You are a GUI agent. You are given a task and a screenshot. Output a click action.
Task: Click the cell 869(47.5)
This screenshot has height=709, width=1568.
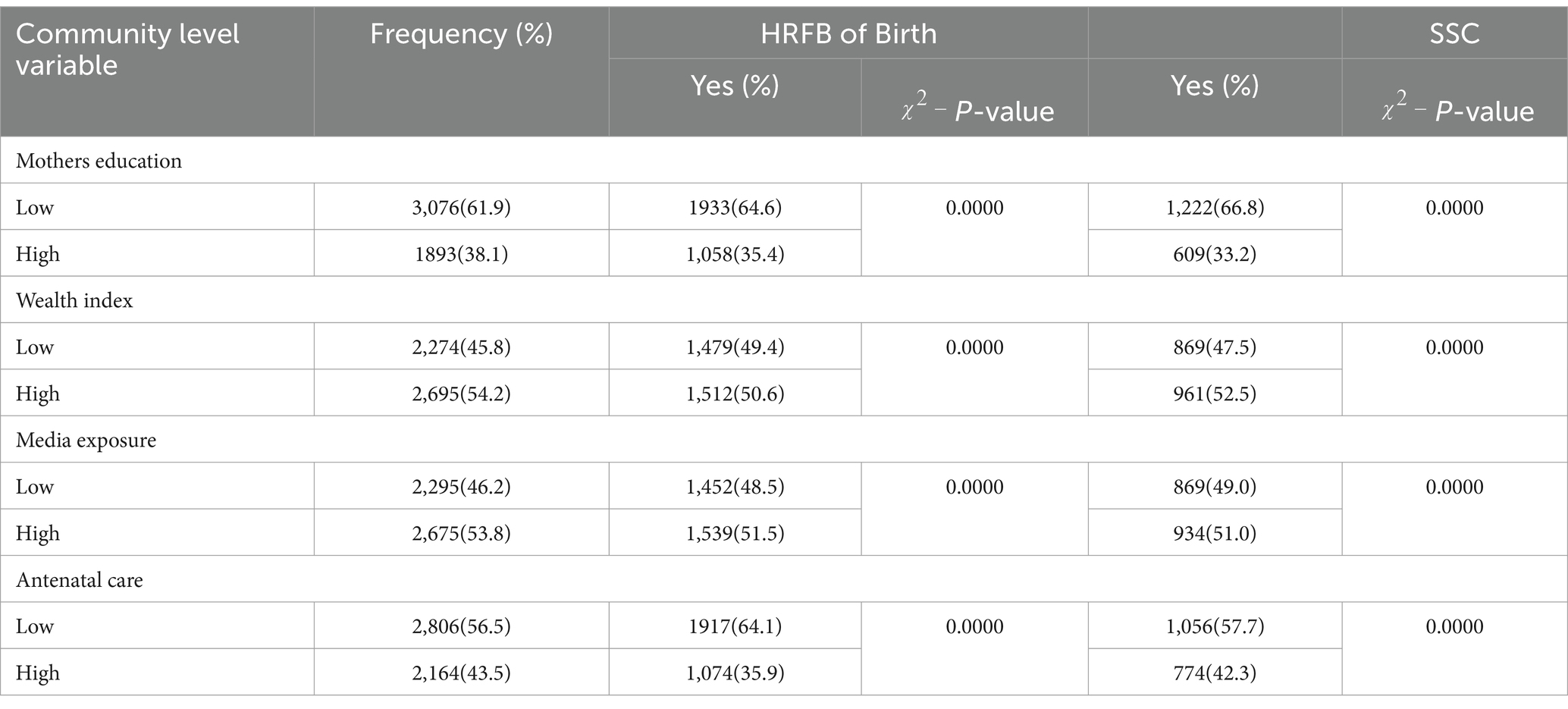click(x=1215, y=347)
